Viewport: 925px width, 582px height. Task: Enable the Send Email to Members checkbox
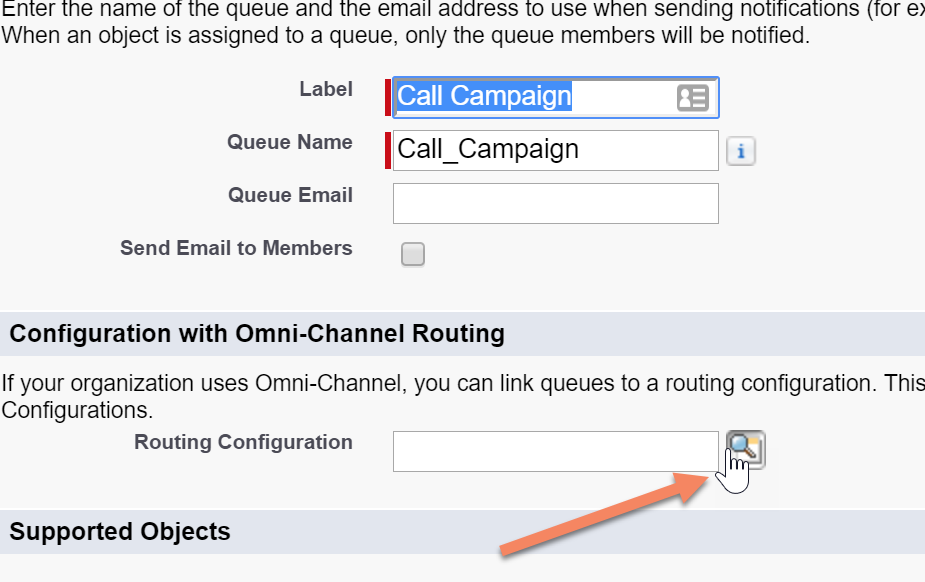pyautogui.click(x=413, y=254)
